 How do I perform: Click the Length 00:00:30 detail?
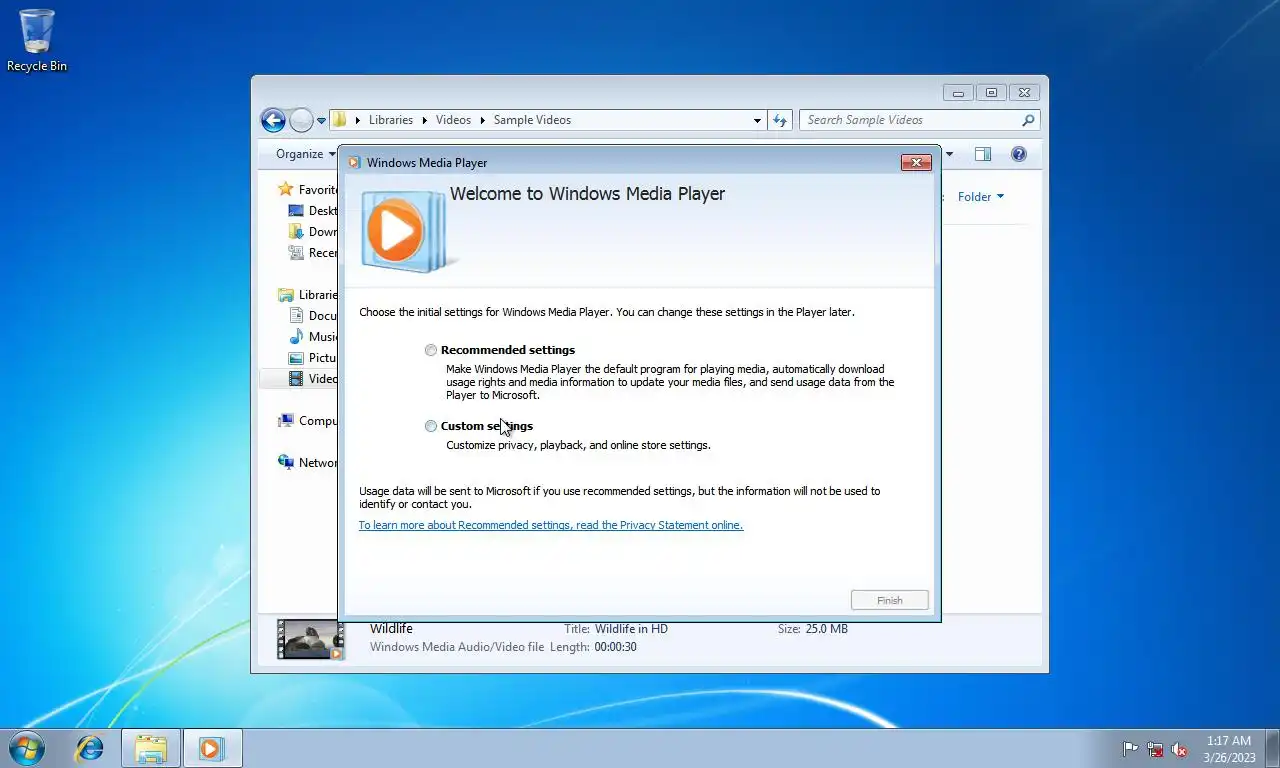593,647
